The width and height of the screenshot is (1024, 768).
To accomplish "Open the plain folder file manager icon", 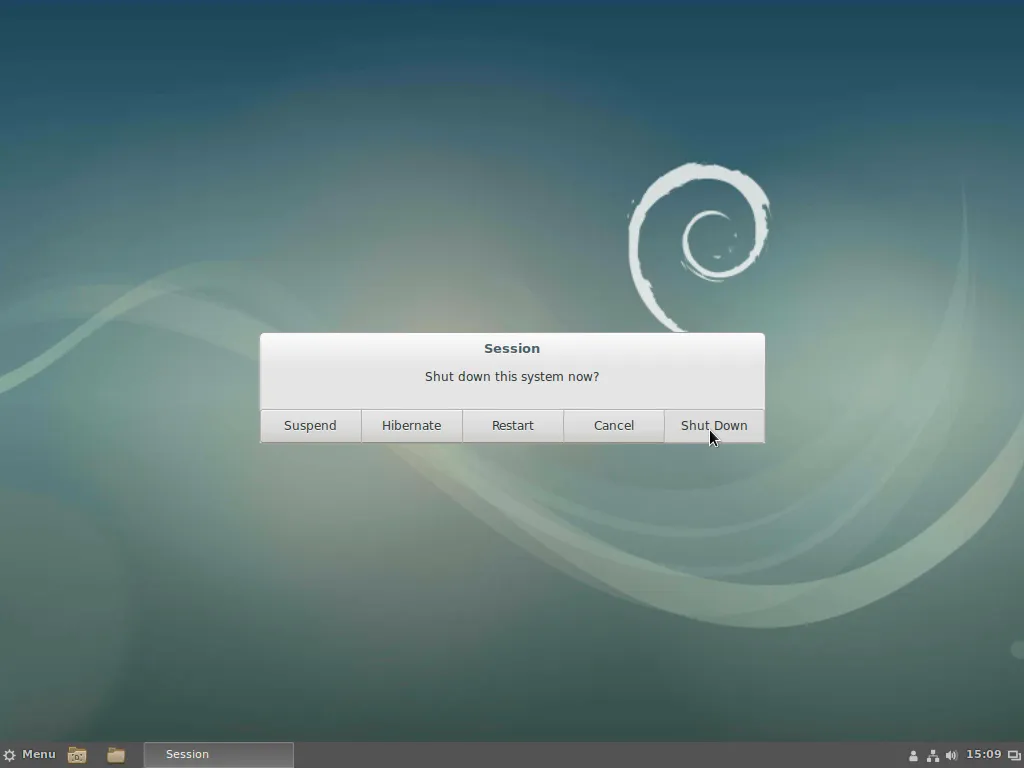I will tap(116, 755).
